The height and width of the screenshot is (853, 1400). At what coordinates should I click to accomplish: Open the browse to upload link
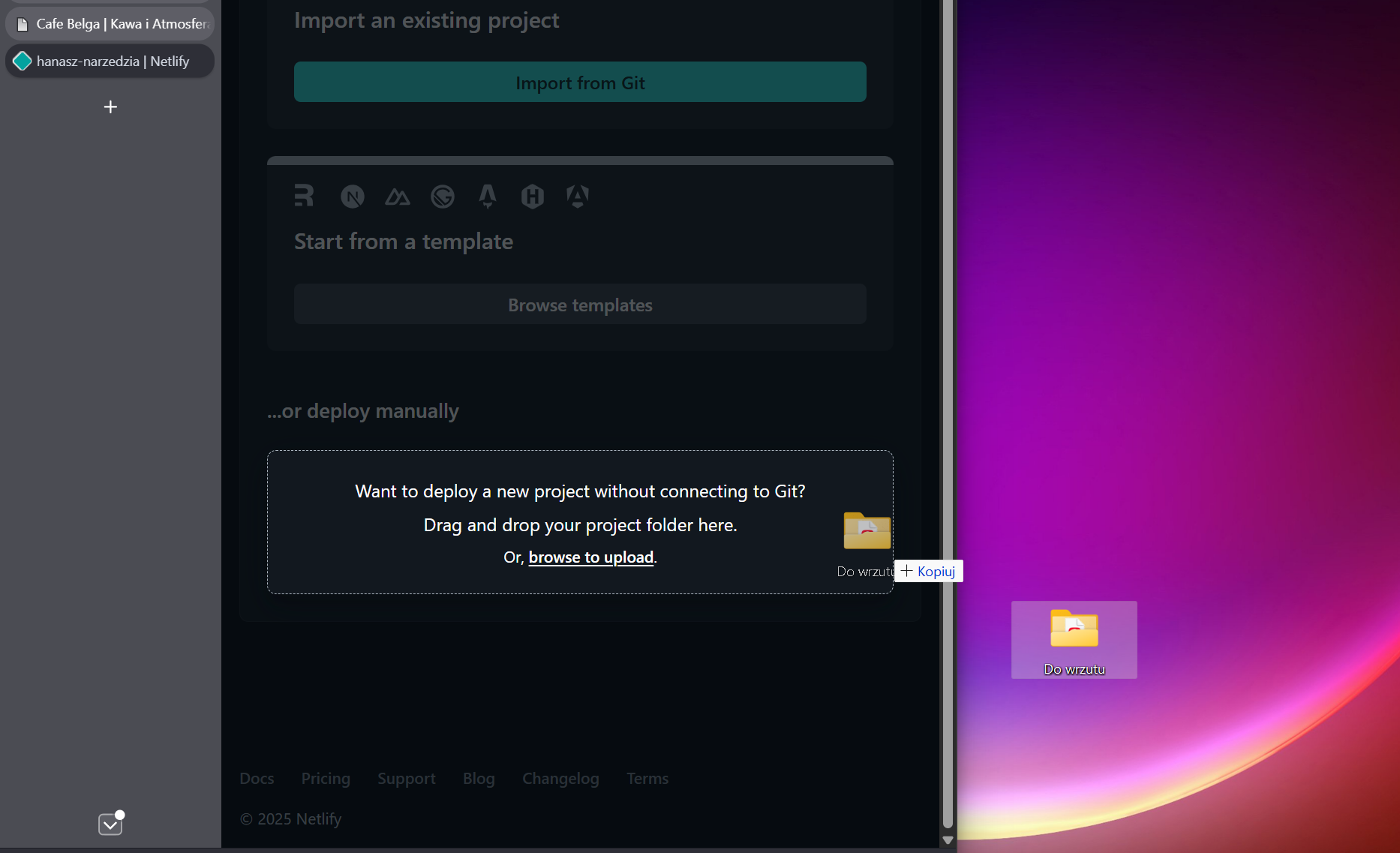pos(591,557)
